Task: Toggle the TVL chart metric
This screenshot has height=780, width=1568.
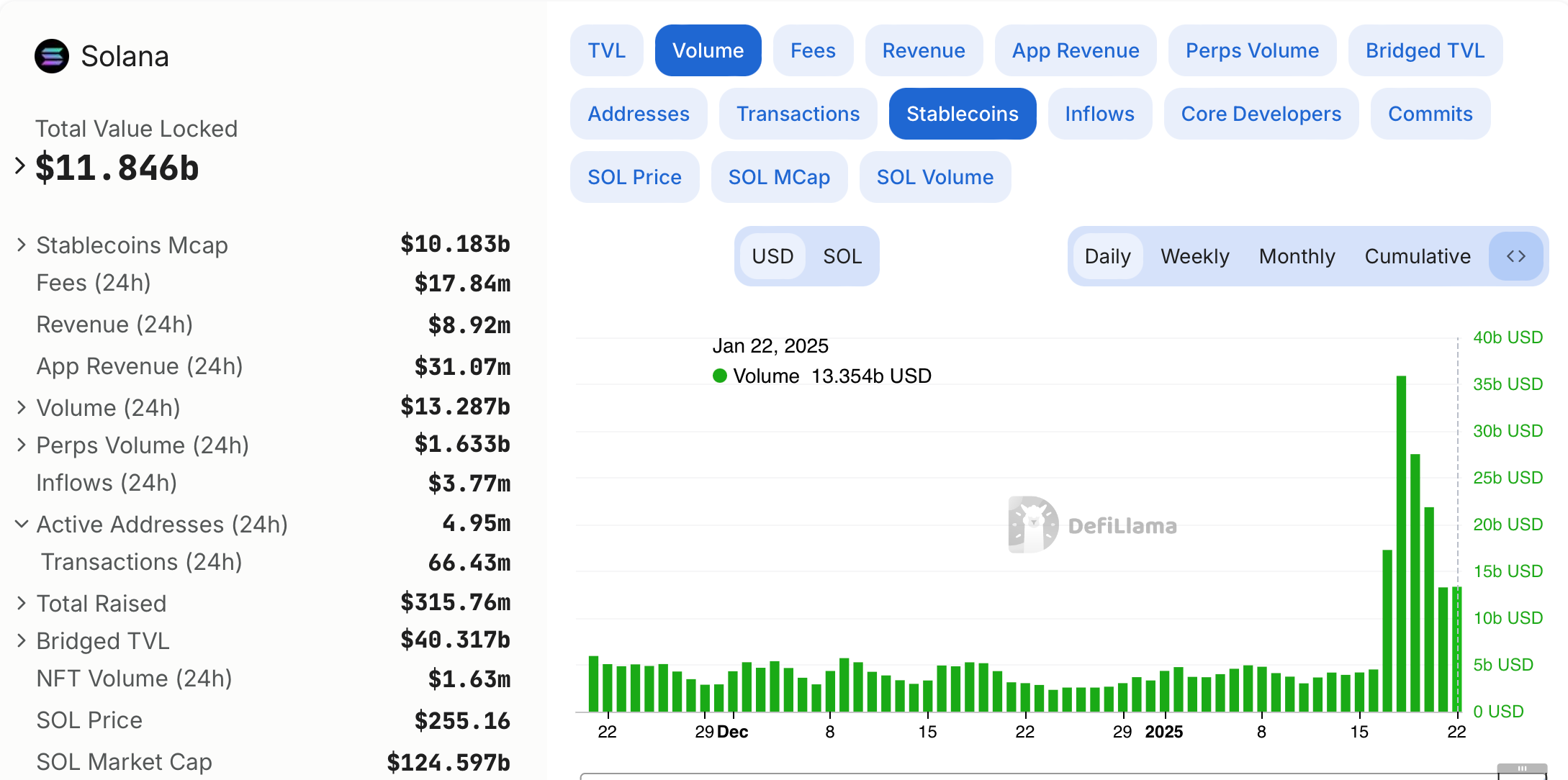Action: [x=606, y=50]
